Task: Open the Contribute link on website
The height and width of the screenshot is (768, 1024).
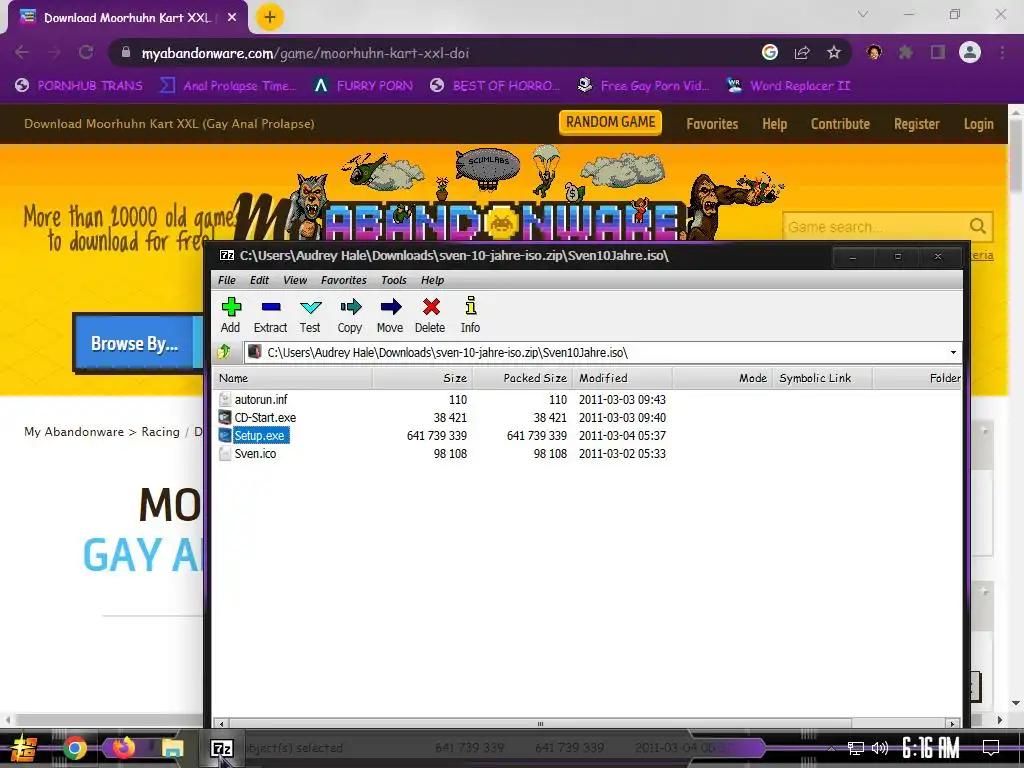Action: 840,124
